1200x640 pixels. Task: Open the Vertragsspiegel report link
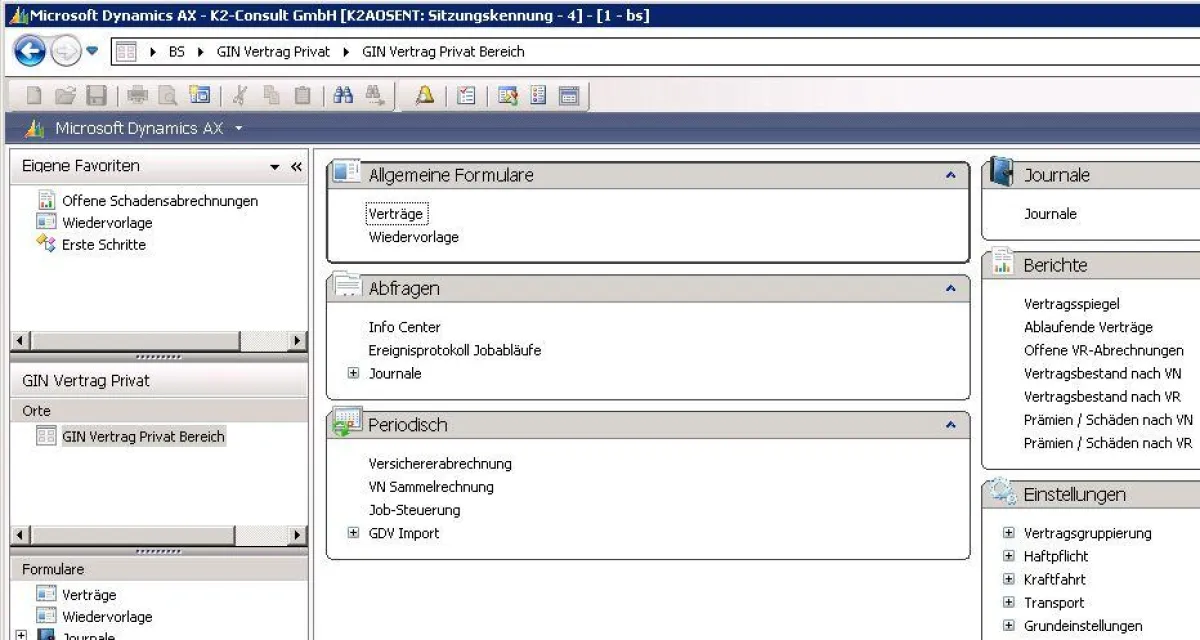pyautogui.click(x=1071, y=304)
